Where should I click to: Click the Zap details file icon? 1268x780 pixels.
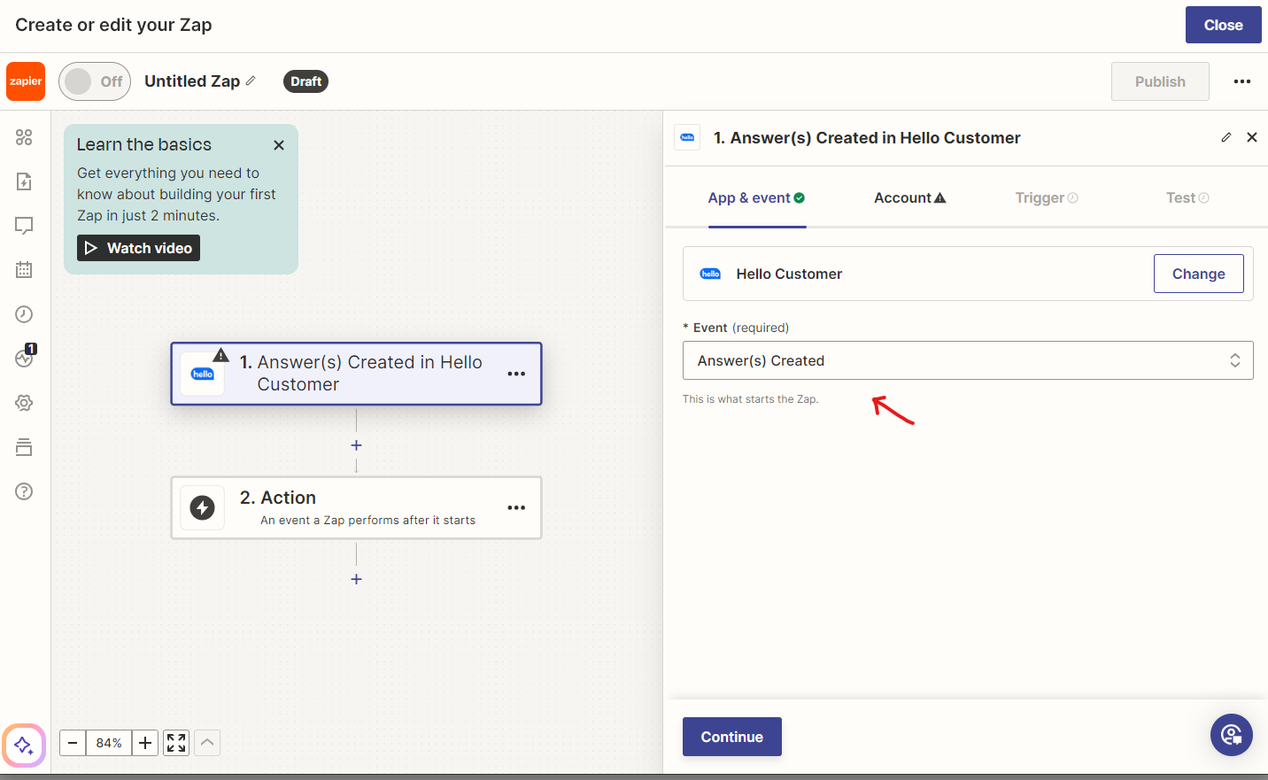pos(24,182)
